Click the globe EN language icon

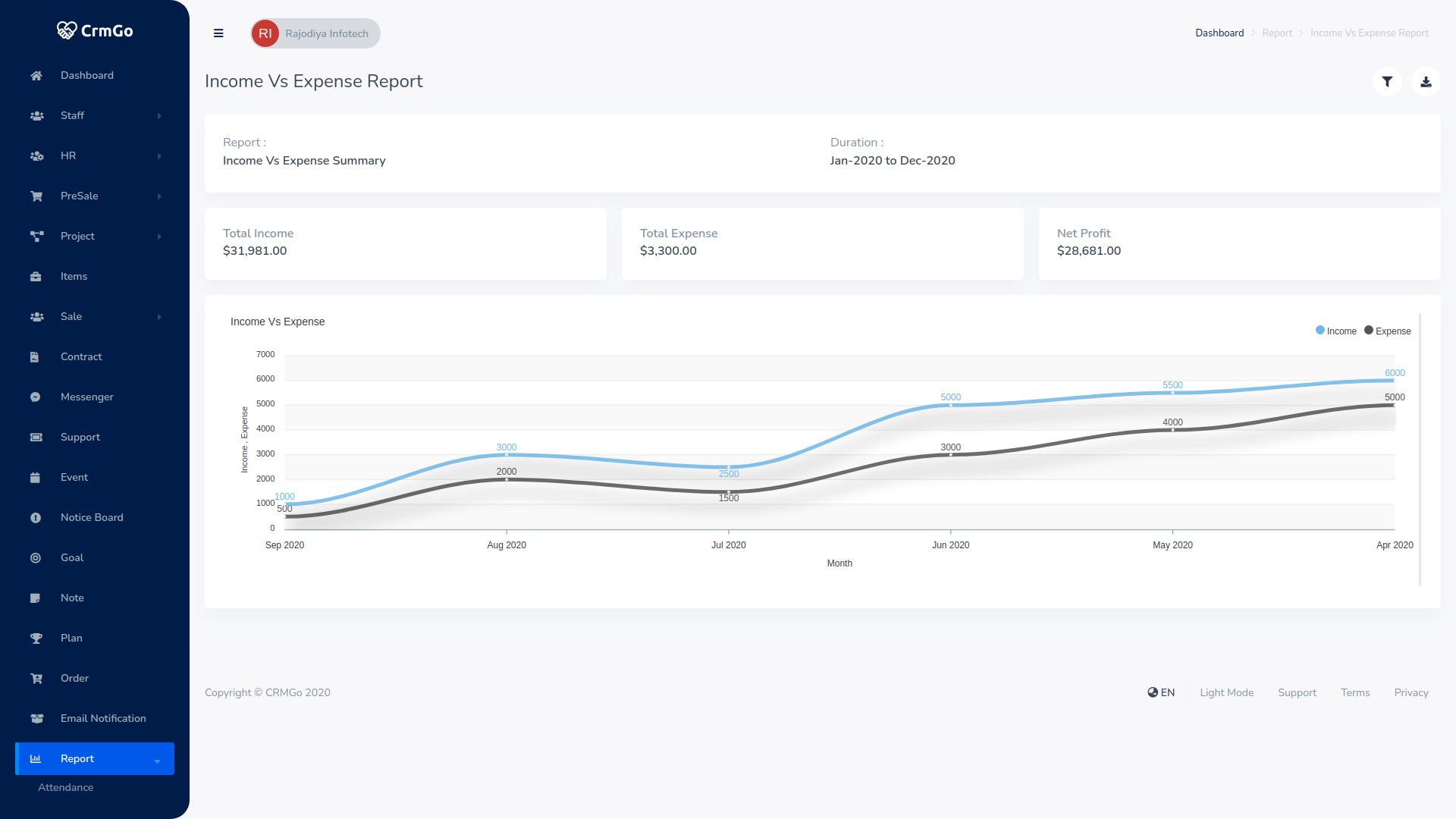pos(1153,692)
